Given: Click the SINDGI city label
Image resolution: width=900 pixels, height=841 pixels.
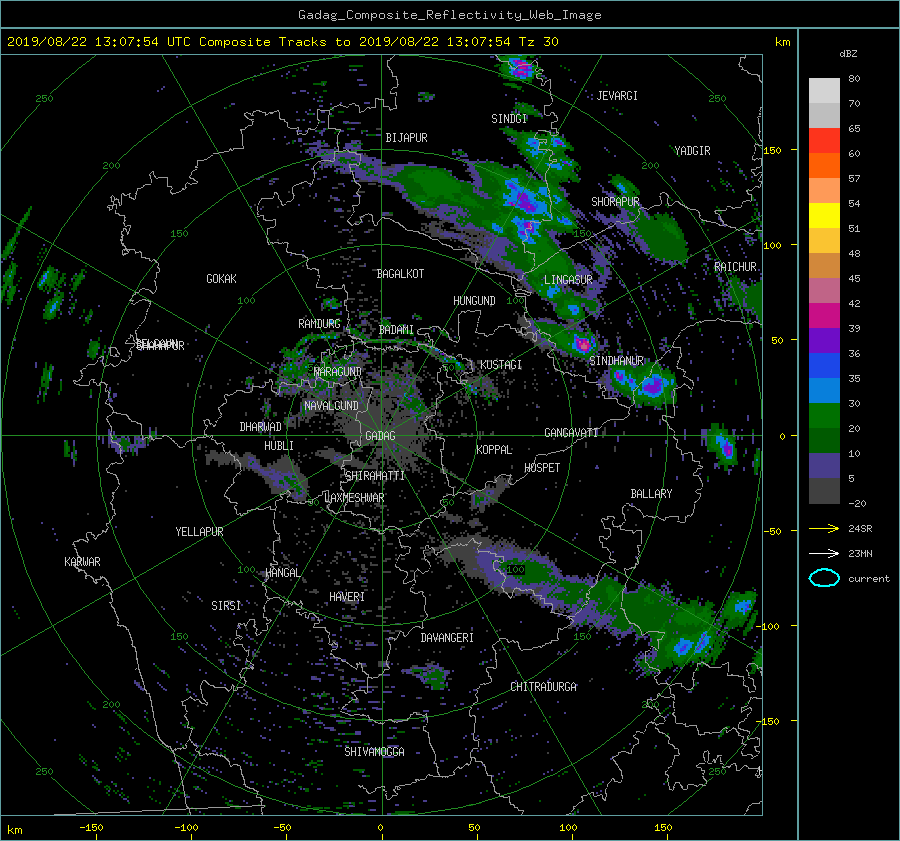Looking at the screenshot, I should 509,119.
